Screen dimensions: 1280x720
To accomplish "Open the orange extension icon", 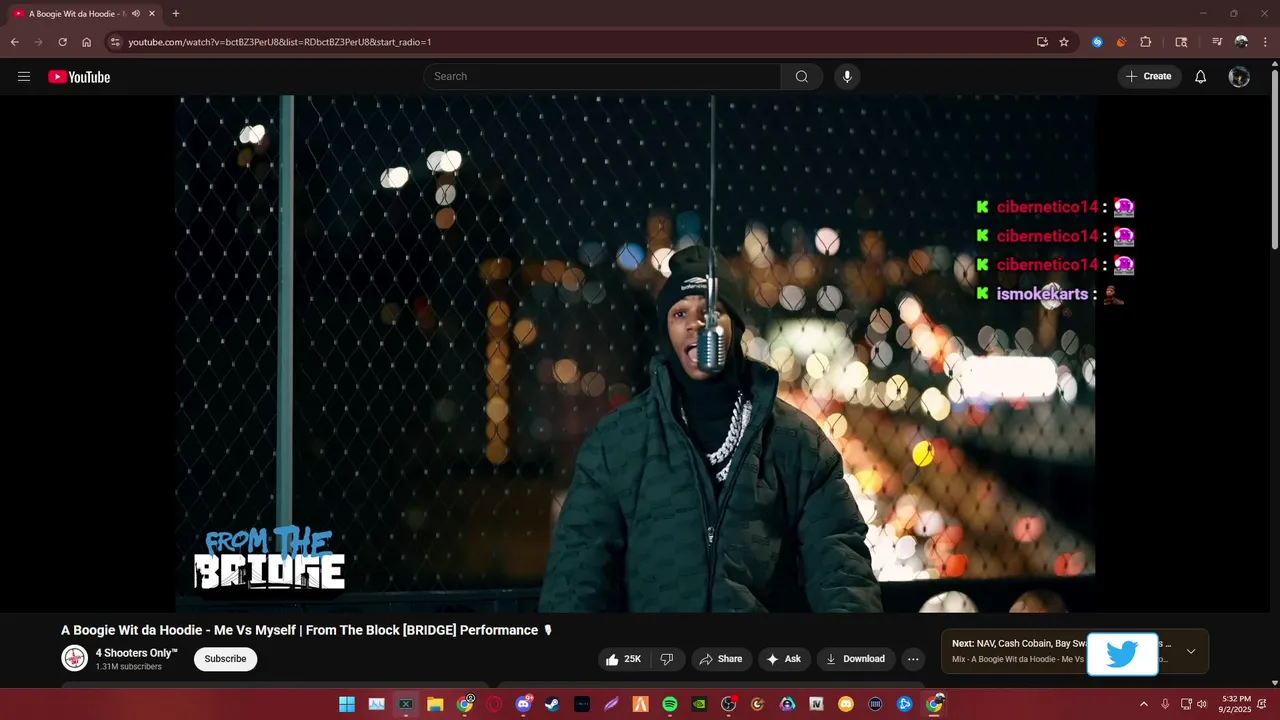I will [1121, 42].
